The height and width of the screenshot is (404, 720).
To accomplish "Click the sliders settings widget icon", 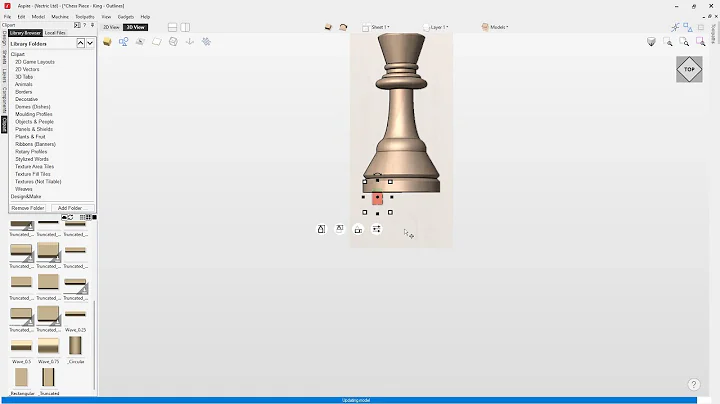I will (376, 229).
